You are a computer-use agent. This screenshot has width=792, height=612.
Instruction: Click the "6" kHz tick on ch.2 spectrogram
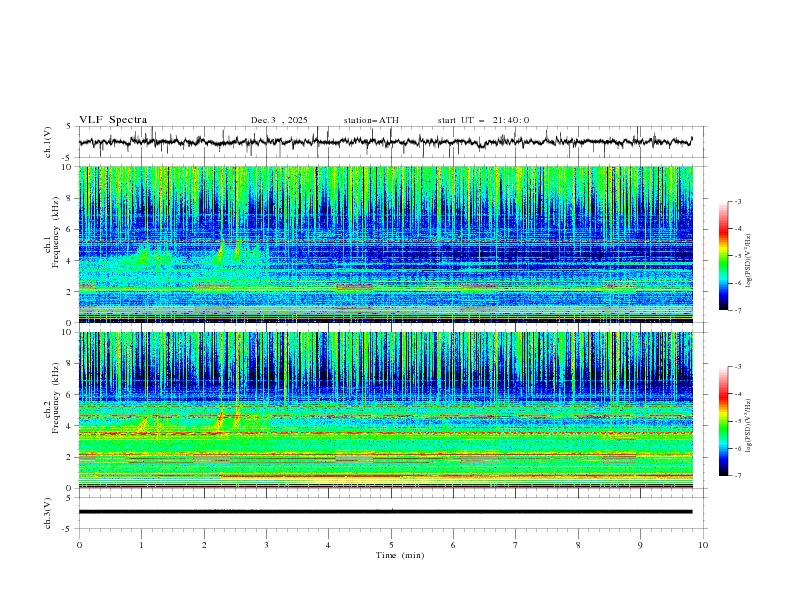click(x=70, y=395)
